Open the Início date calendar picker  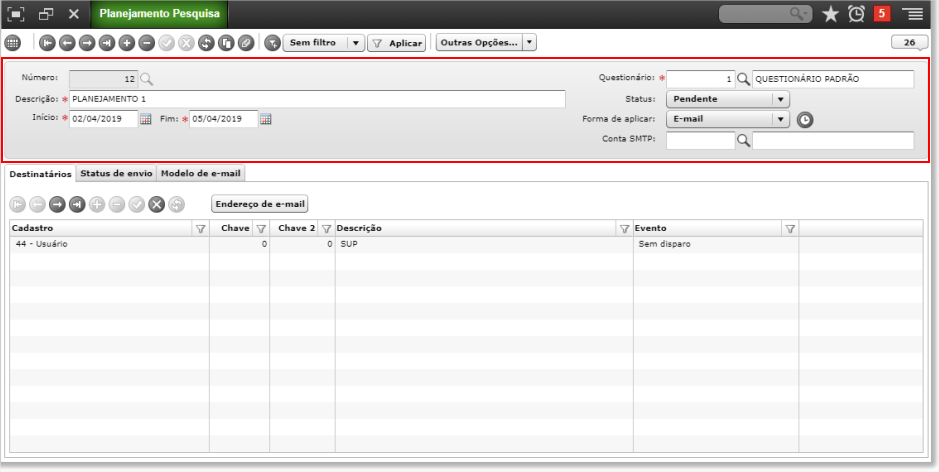146,119
